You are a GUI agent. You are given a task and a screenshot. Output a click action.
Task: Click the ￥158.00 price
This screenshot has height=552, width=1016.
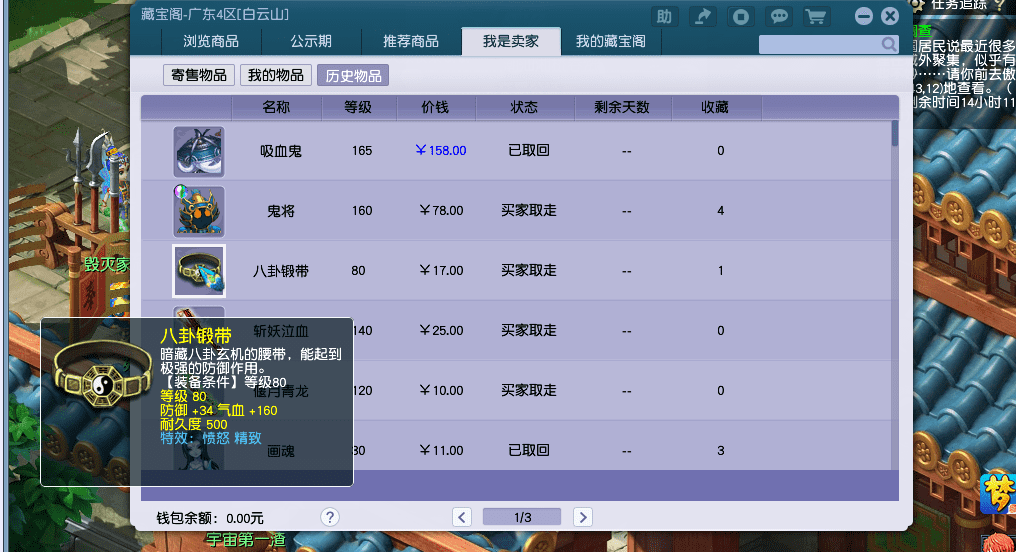tap(441, 151)
